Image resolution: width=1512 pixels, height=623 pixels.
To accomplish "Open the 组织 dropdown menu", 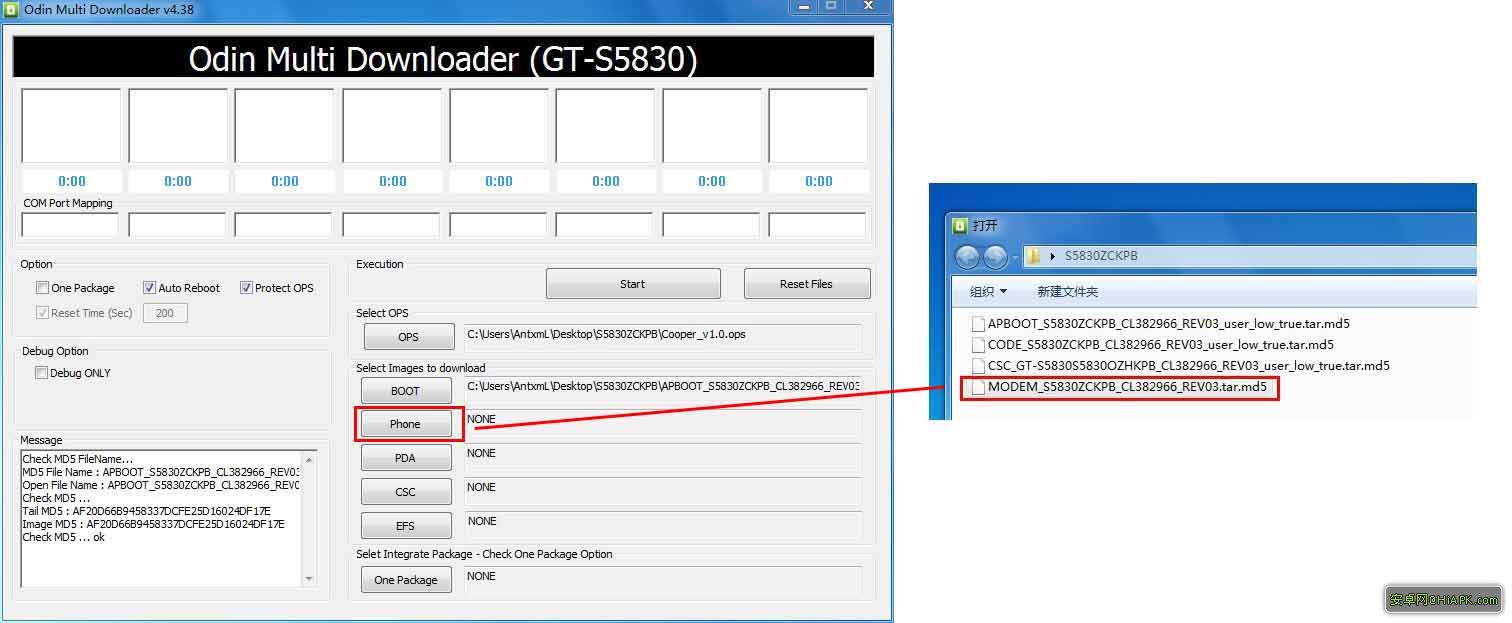I will [988, 292].
